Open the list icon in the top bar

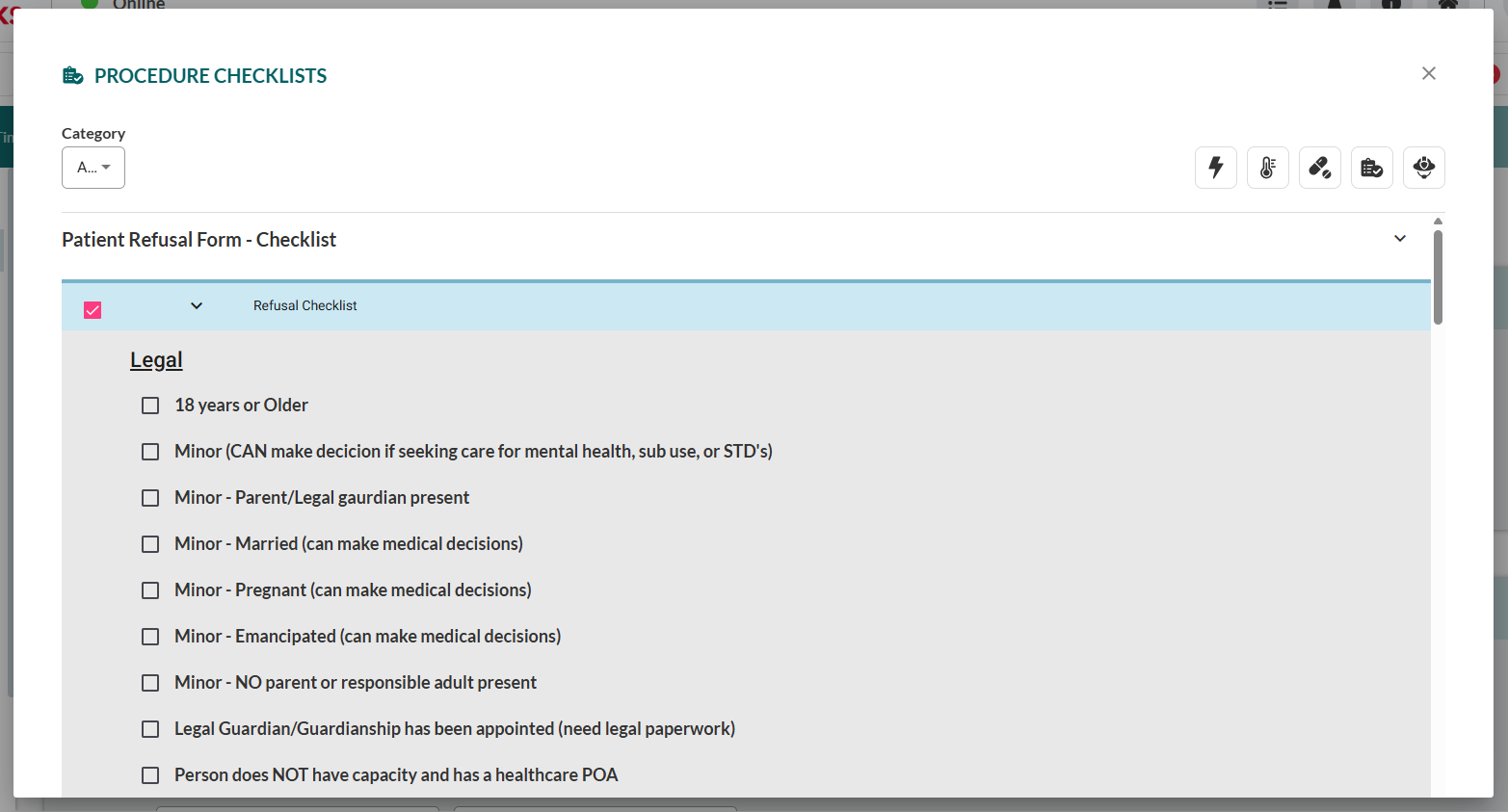(1276, 7)
